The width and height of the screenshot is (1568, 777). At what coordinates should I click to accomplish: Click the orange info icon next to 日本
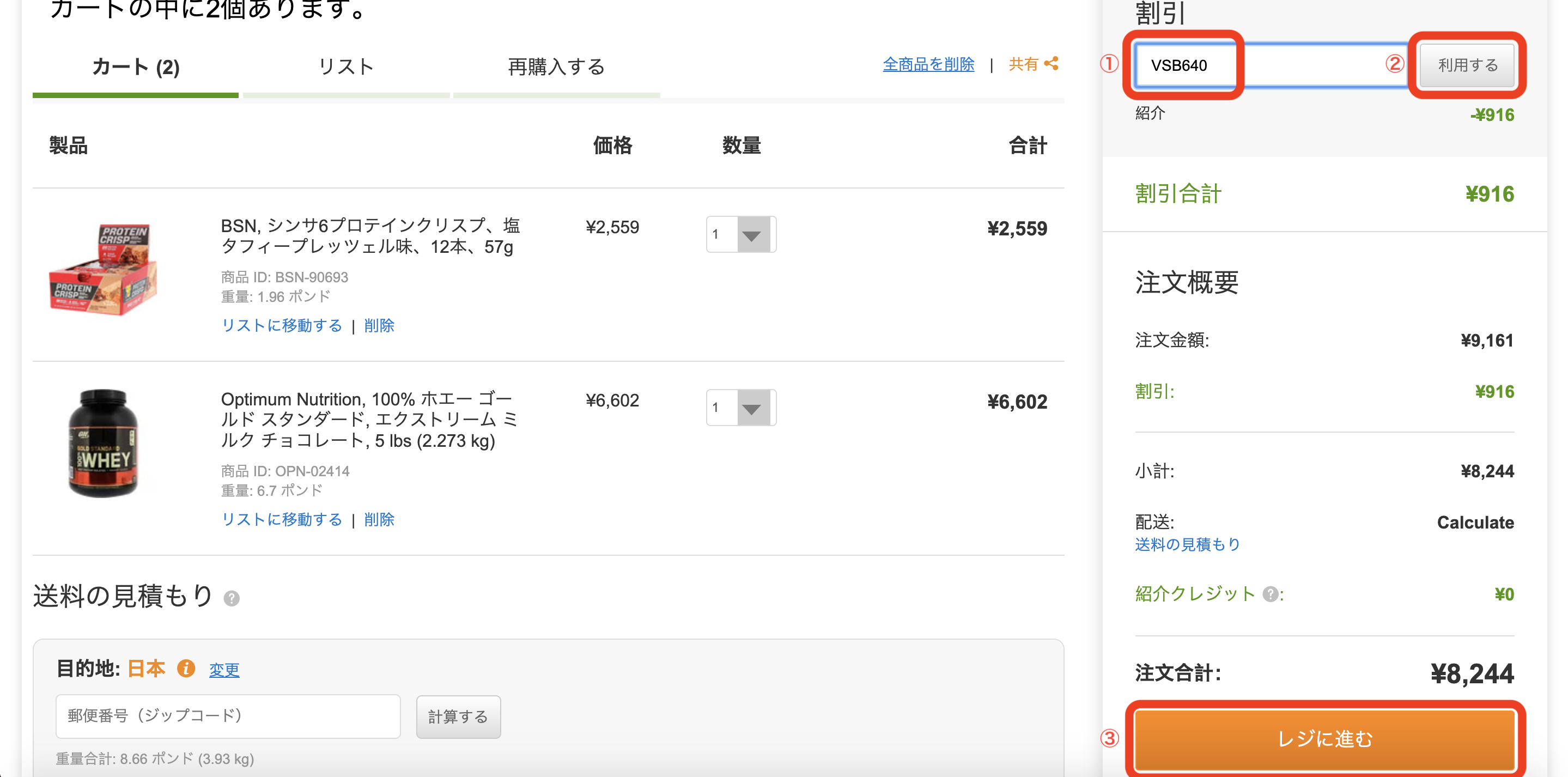click(x=186, y=668)
